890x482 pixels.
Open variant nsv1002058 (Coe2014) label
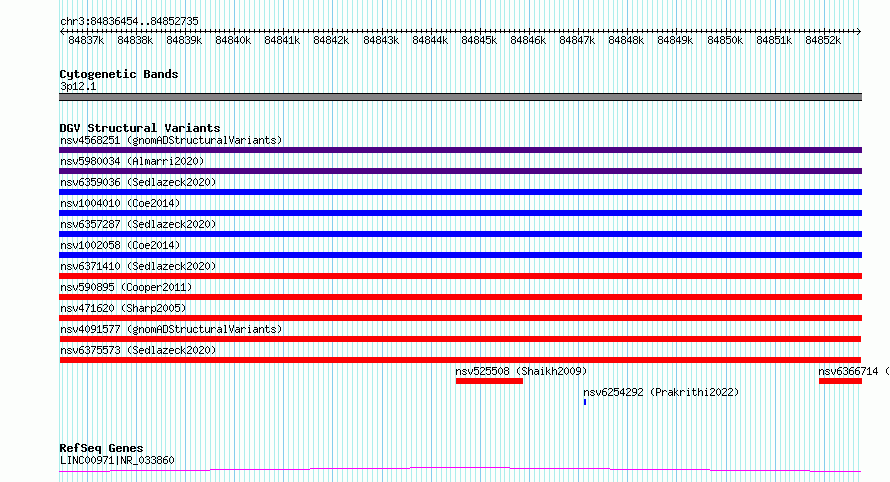[x=120, y=245]
